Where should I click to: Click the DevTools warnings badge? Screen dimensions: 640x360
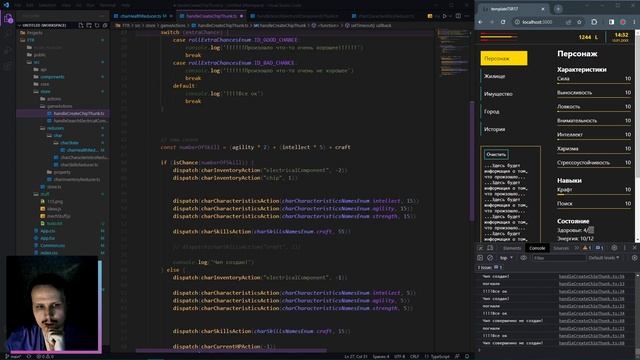587,248
